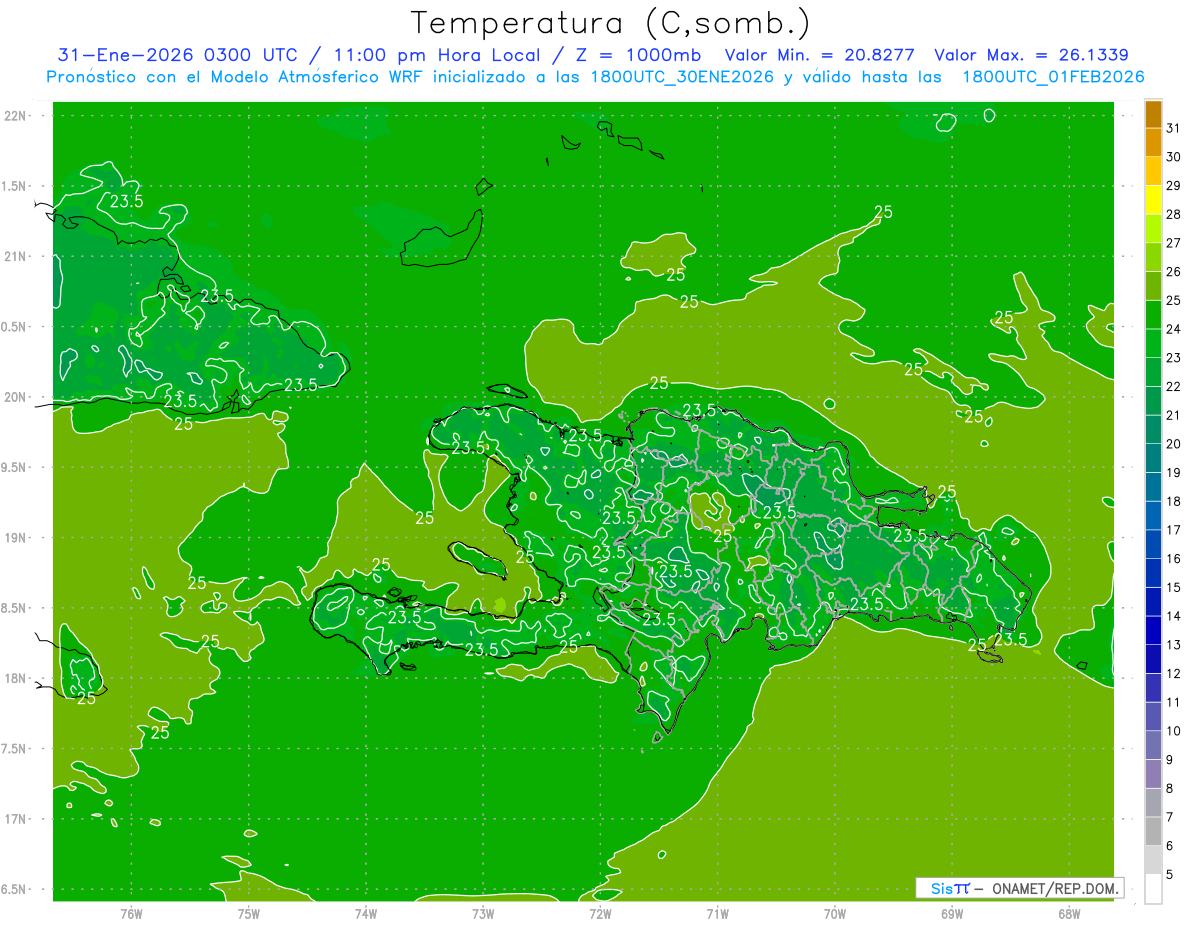The width and height of the screenshot is (1200, 927).
Task: Click the "75W" longitude axis label
Action: point(249,912)
